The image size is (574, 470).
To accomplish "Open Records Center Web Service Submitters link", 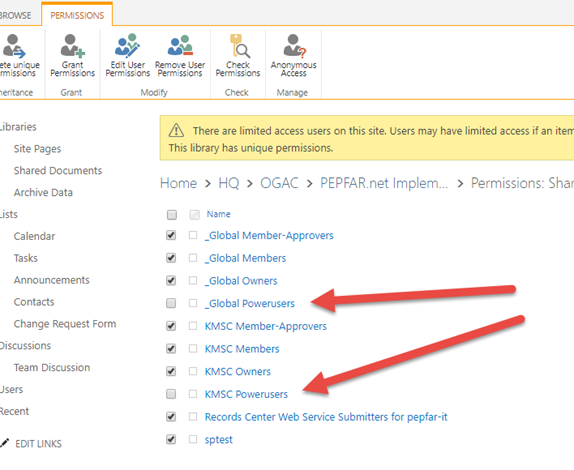I will coord(326,417).
